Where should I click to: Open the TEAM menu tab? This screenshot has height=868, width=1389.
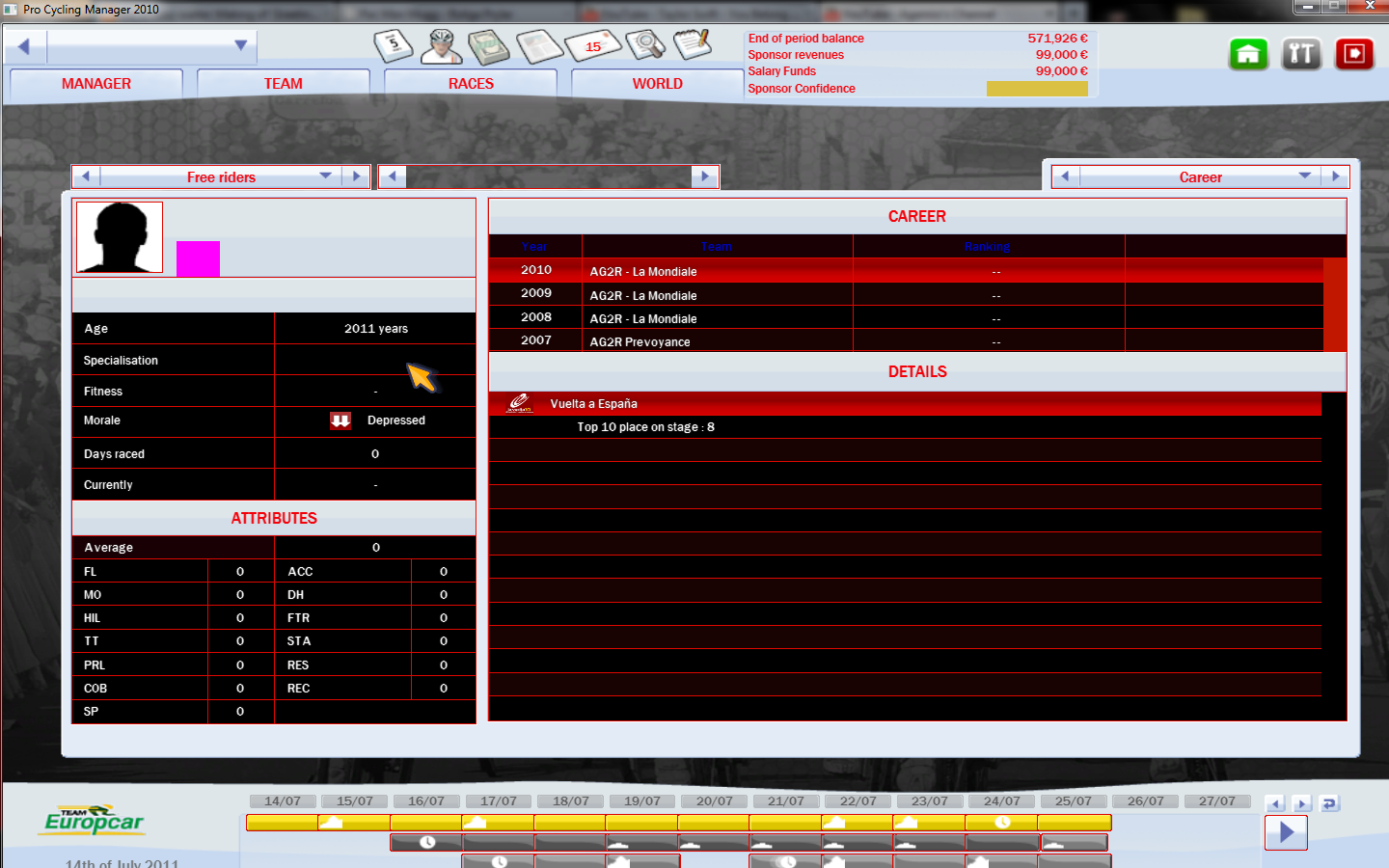(x=284, y=84)
